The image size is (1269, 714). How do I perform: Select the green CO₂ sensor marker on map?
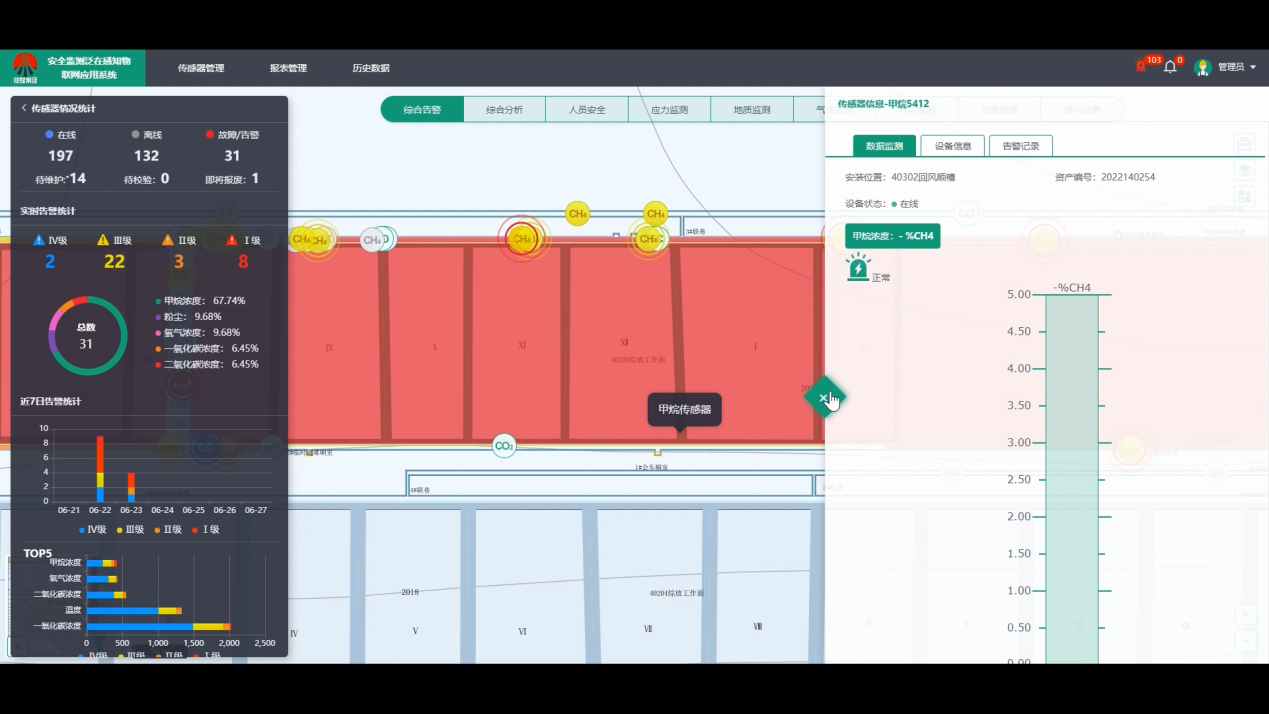click(x=504, y=446)
